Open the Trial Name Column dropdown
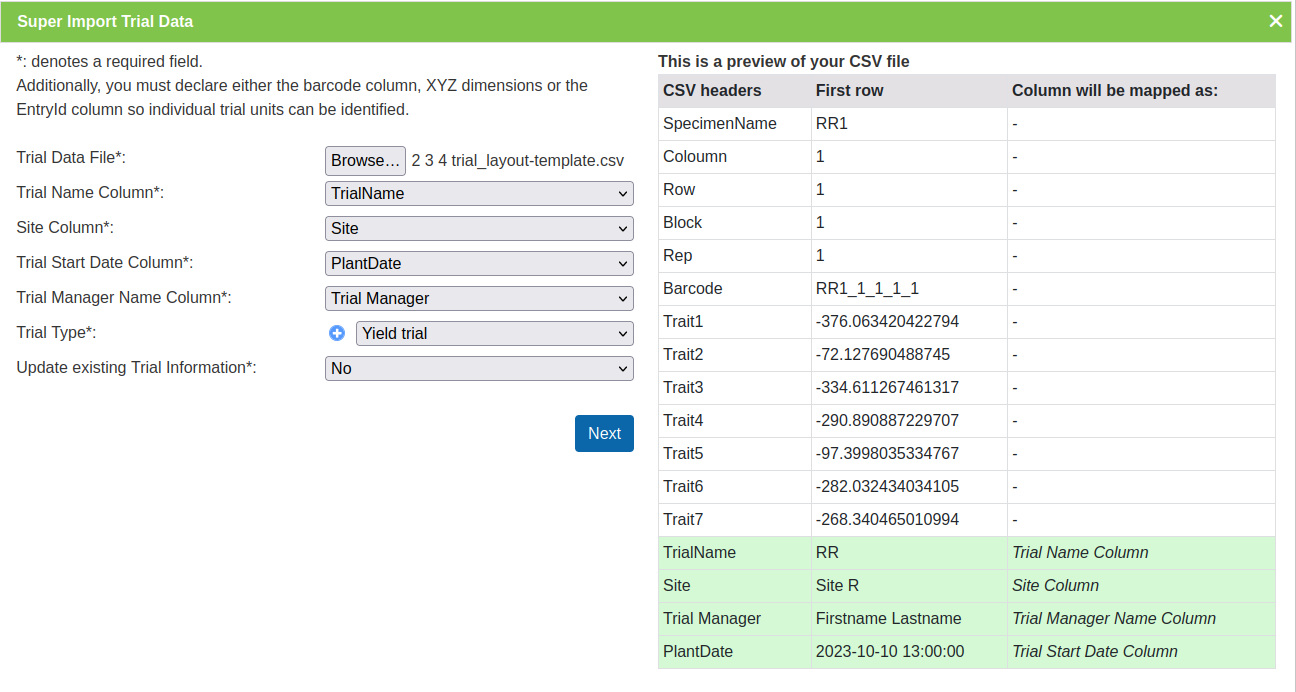The width and height of the screenshot is (1296, 692). (478, 193)
